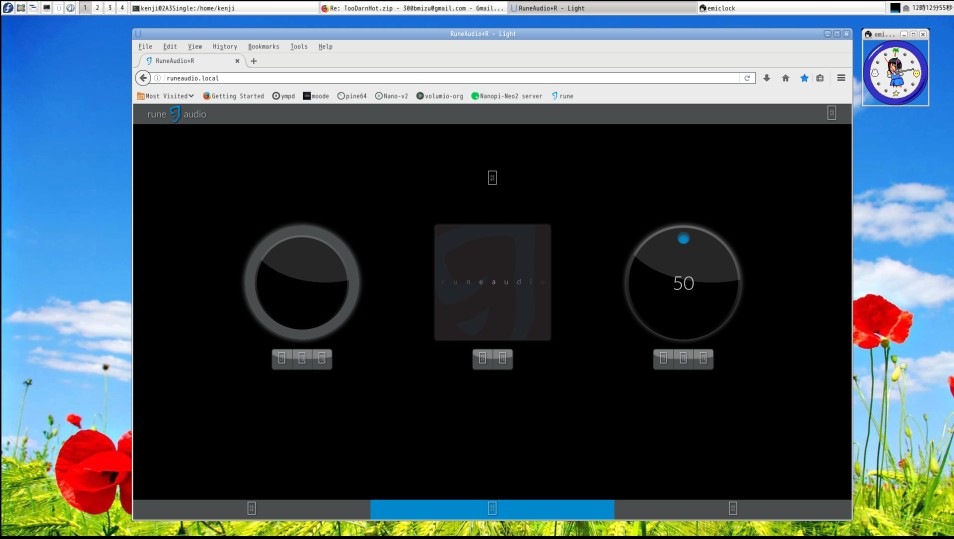Open the Firefox hamburger menu
954x539 pixels.
coord(841,78)
